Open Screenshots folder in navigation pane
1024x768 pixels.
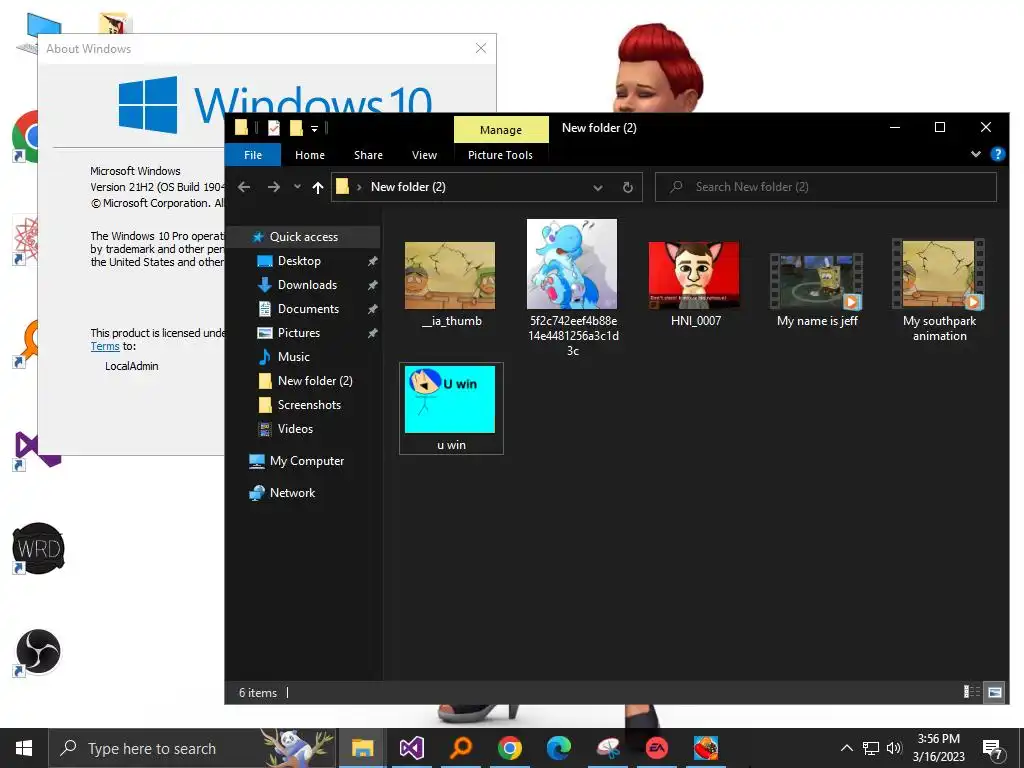pos(309,405)
